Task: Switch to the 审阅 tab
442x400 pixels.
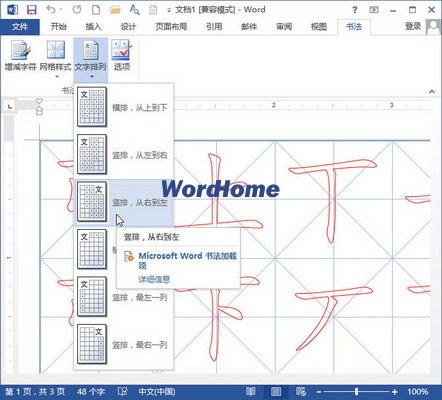Action: (284, 27)
